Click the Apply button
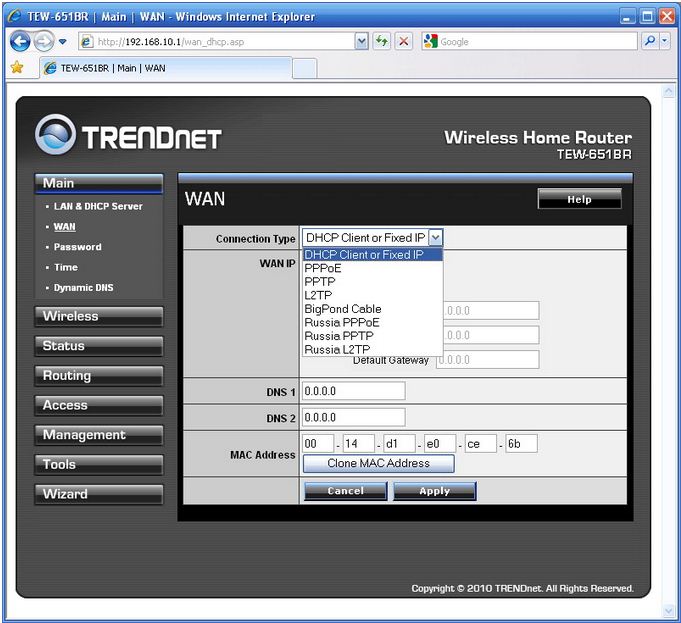Viewport: 681px width, 623px height. coord(434,491)
